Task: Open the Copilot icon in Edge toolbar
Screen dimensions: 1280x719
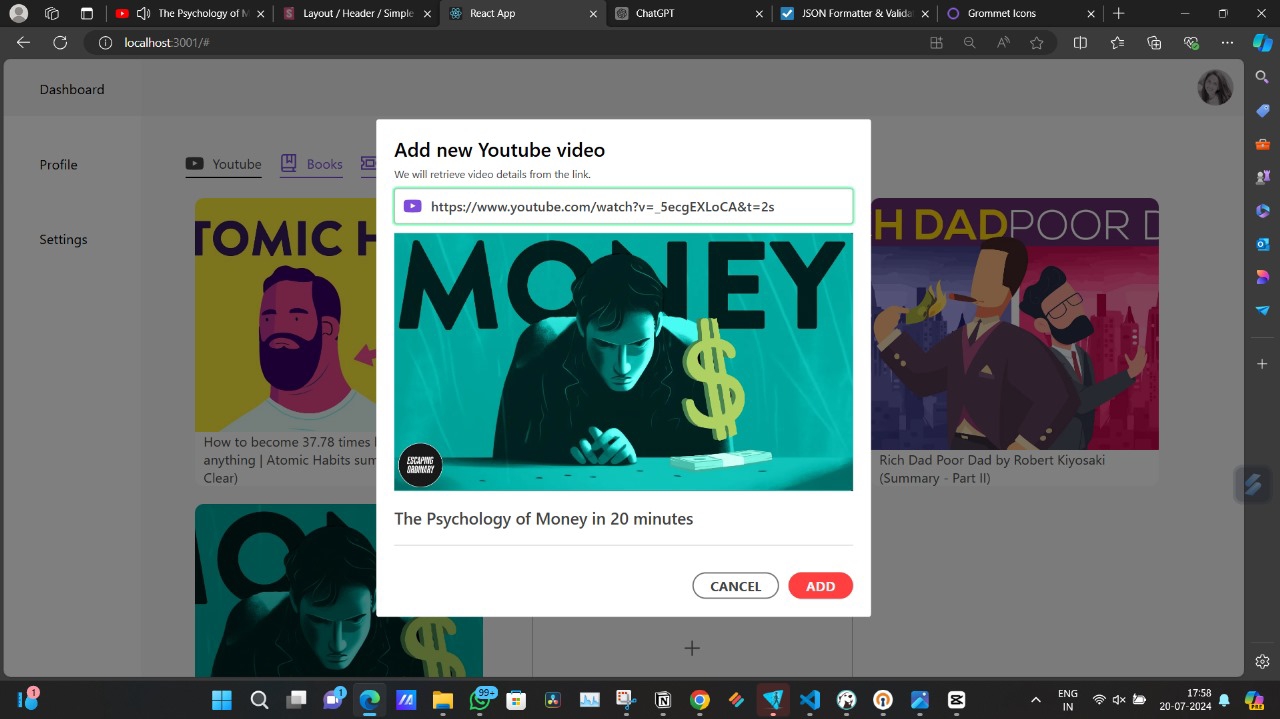Action: (1262, 43)
